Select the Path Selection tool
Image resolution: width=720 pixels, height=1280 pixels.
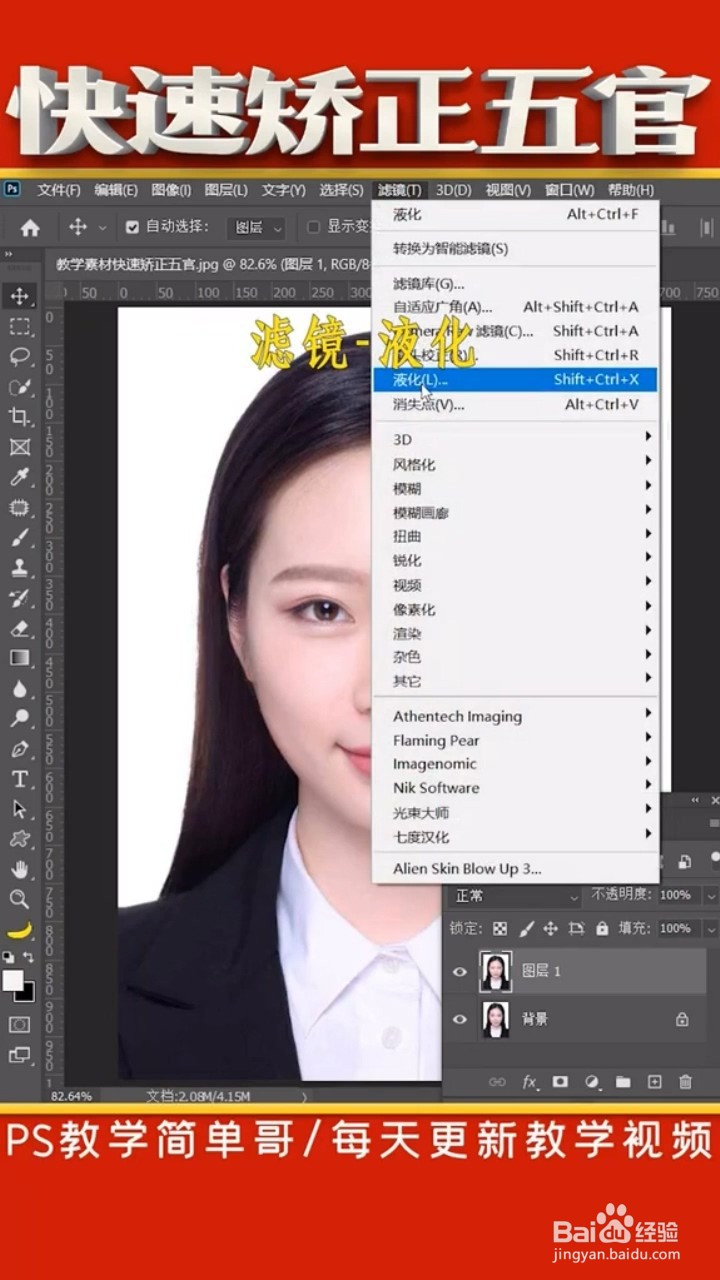[x=20, y=808]
